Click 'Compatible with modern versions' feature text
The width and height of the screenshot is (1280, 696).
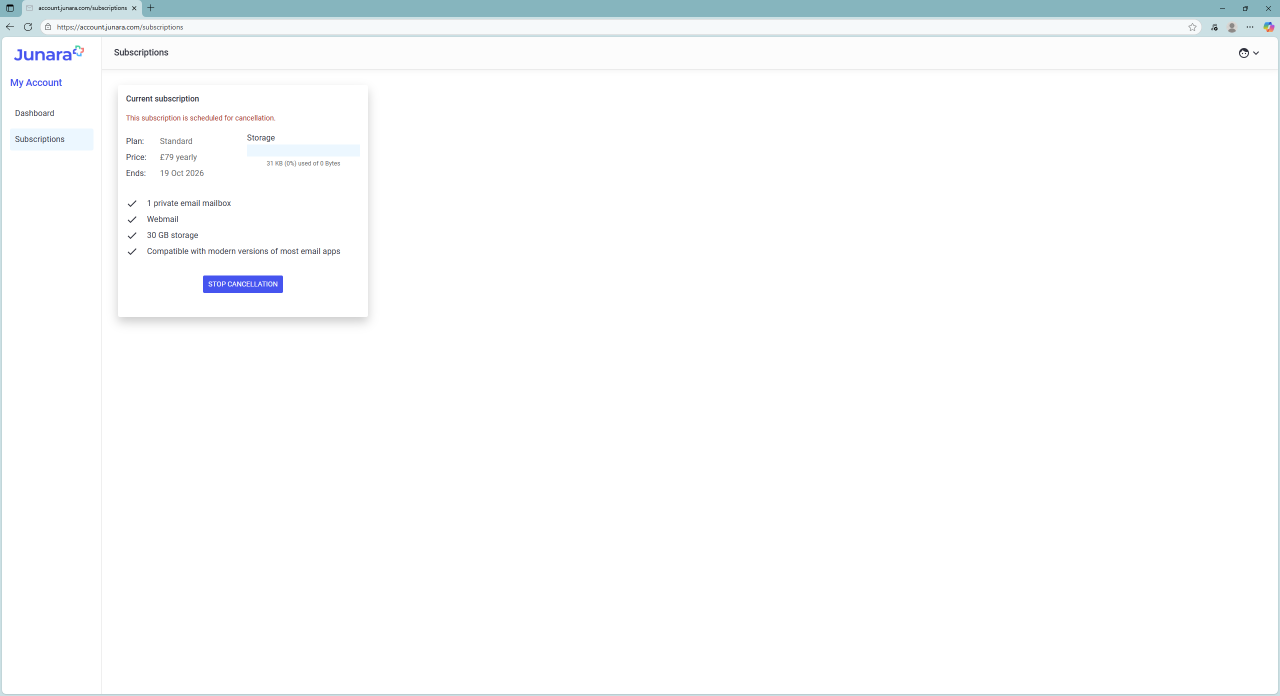pos(244,251)
